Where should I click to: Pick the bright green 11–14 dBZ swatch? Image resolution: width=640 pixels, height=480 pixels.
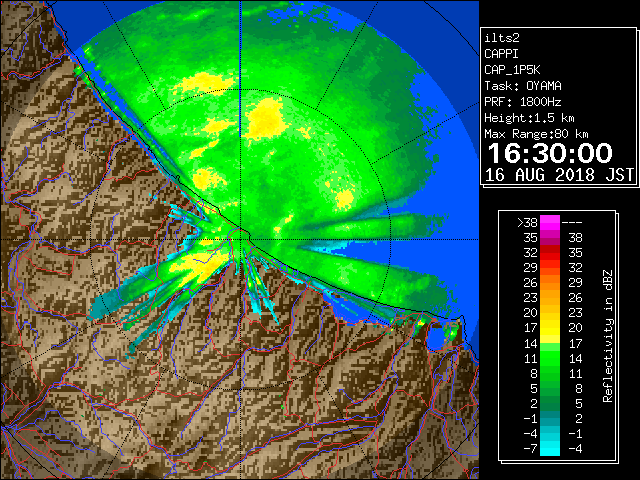550,358
